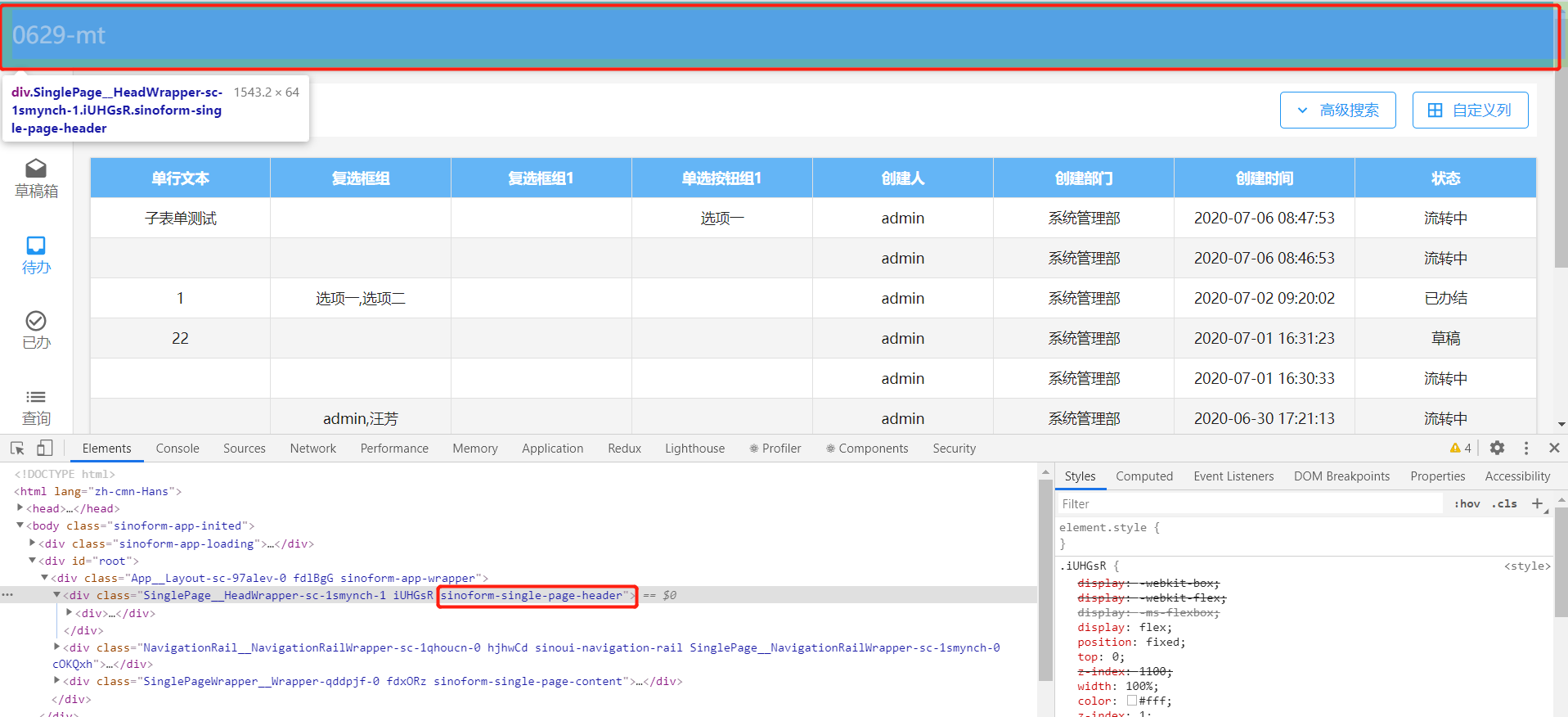Open the Event Listeners tab
Image resolution: width=1568 pixels, height=717 pixels.
pyautogui.click(x=1233, y=476)
